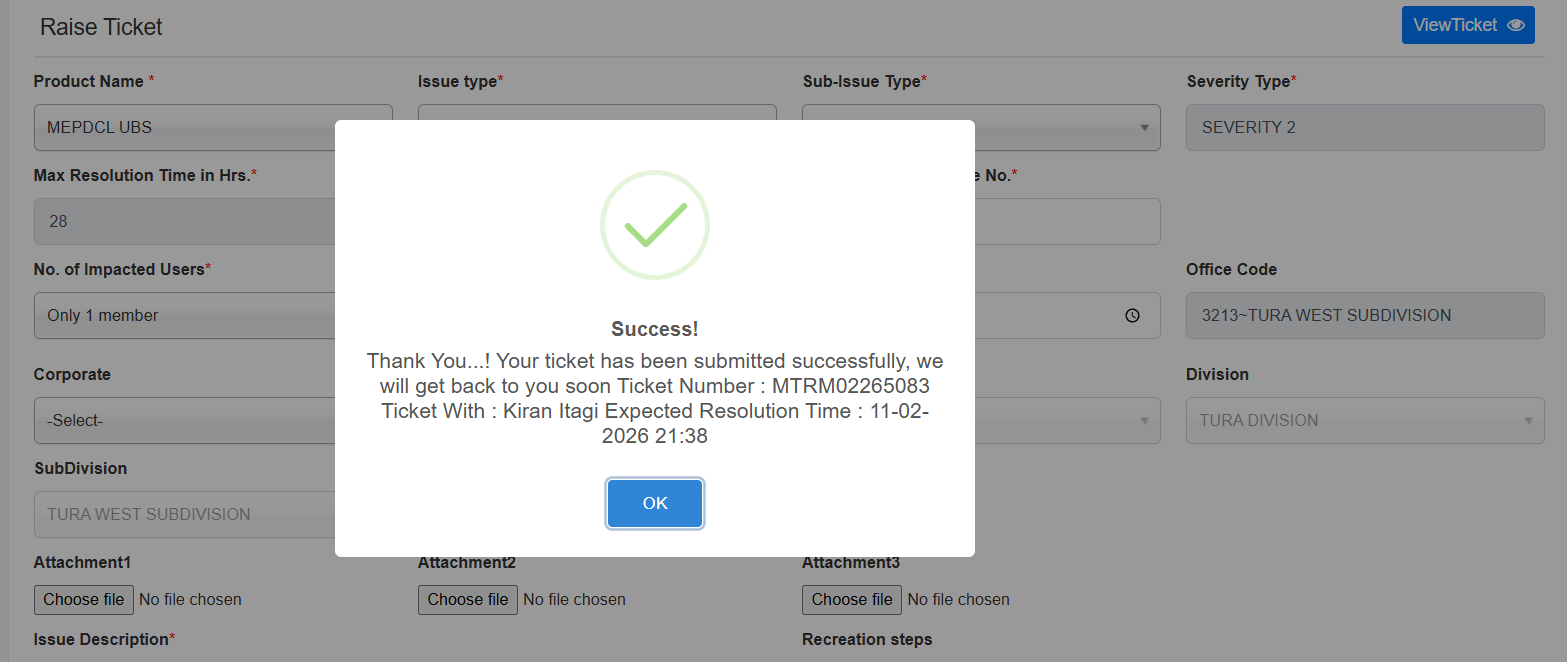Open the Division dropdown showing TURA DIVISION
This screenshot has width=1567, height=662.
1364,420
